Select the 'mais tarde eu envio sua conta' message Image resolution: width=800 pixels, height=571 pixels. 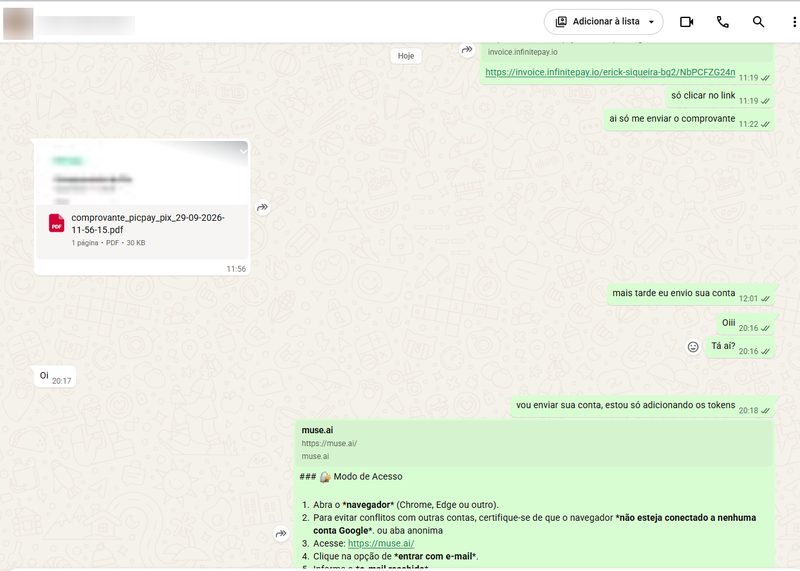pos(690,294)
